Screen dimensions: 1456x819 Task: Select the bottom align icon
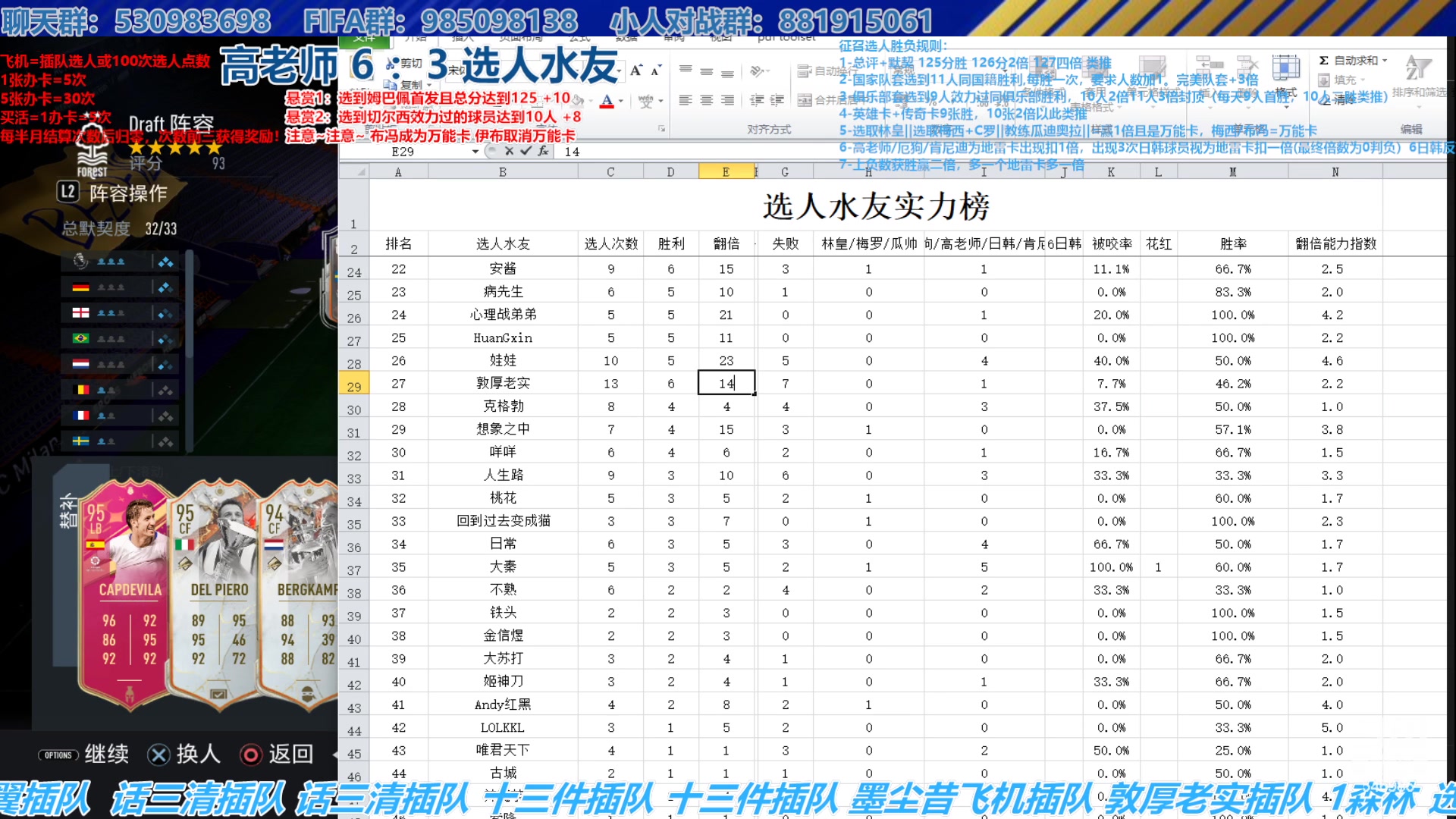pyautogui.click(x=727, y=74)
